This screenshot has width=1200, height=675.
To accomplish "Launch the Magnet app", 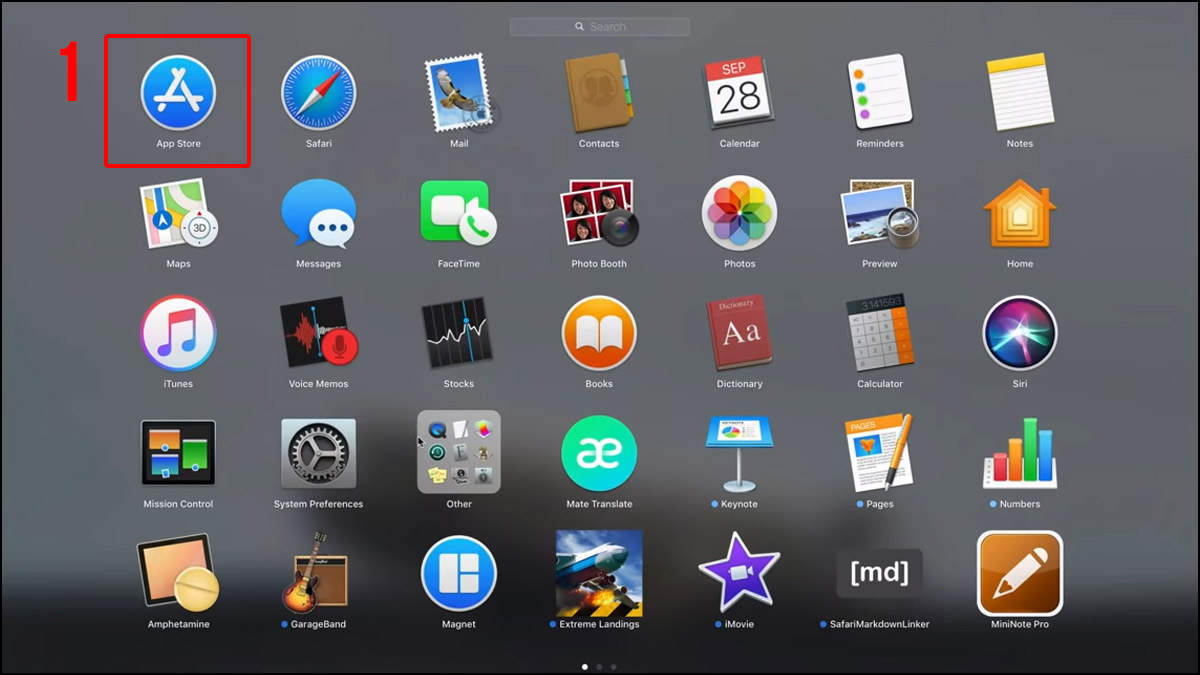I will point(459,573).
